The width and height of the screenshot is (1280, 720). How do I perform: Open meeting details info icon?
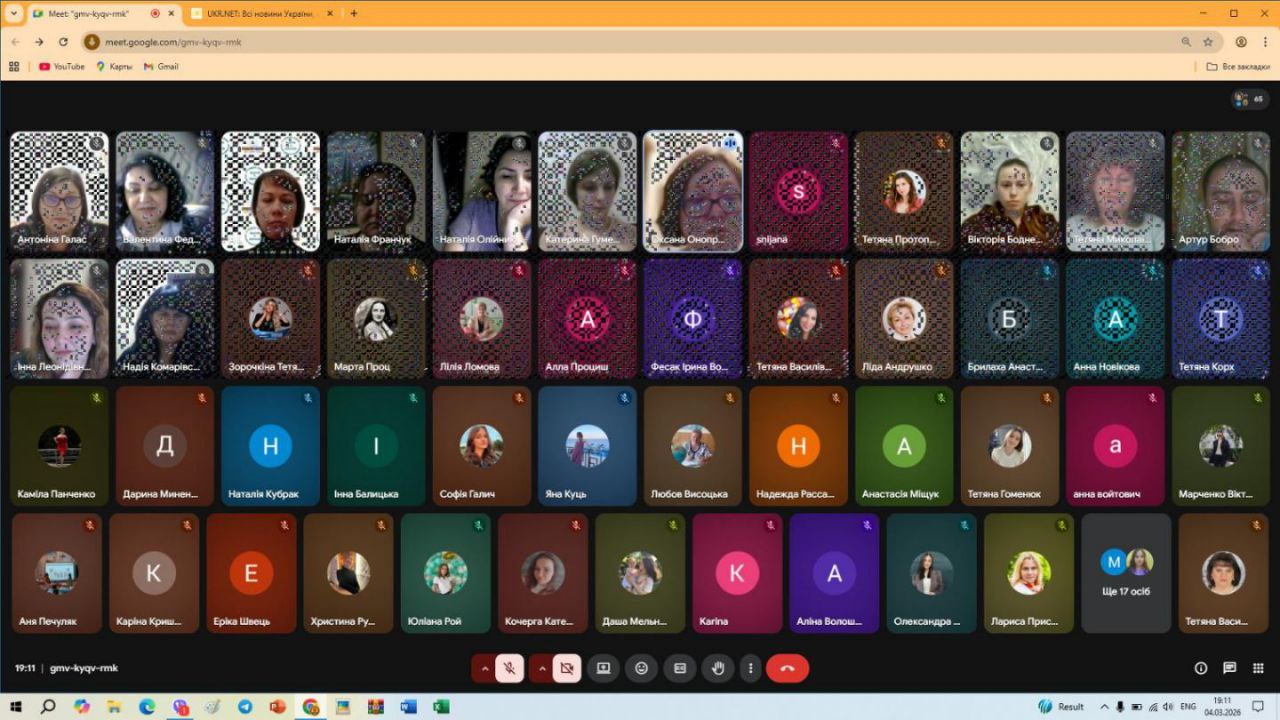pyautogui.click(x=1201, y=669)
